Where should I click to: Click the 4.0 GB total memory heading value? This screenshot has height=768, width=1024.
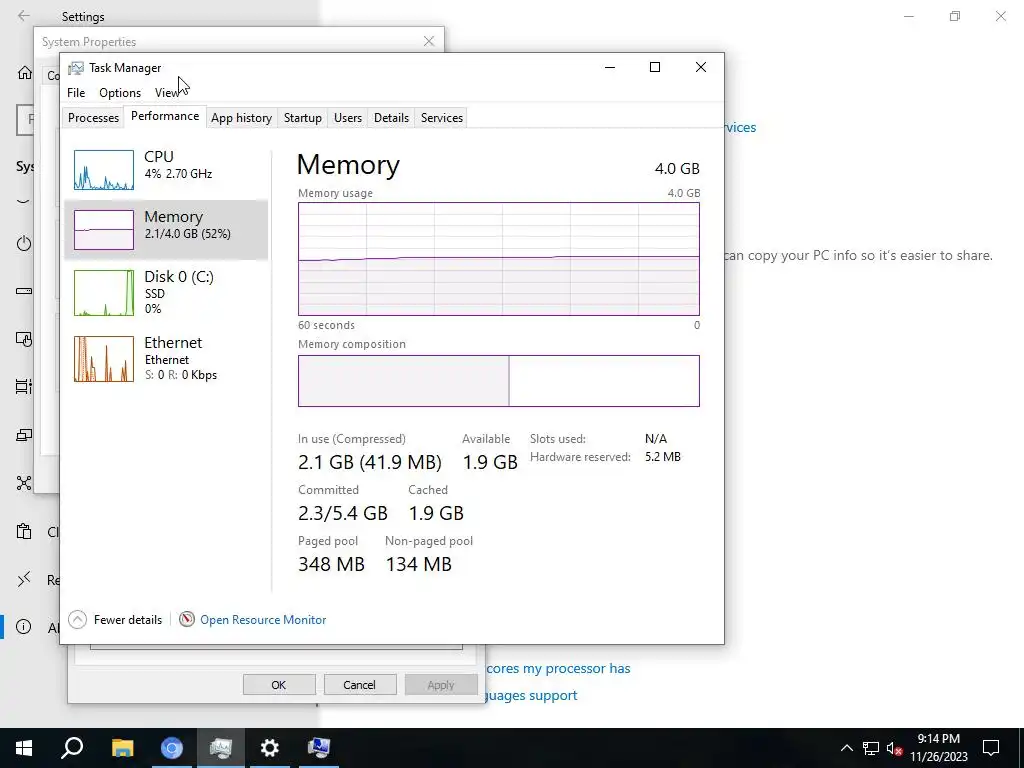[677, 168]
